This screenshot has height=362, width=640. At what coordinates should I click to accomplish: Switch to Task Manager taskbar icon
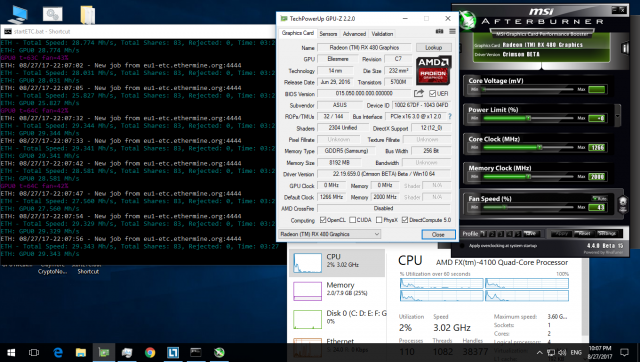pos(127,352)
